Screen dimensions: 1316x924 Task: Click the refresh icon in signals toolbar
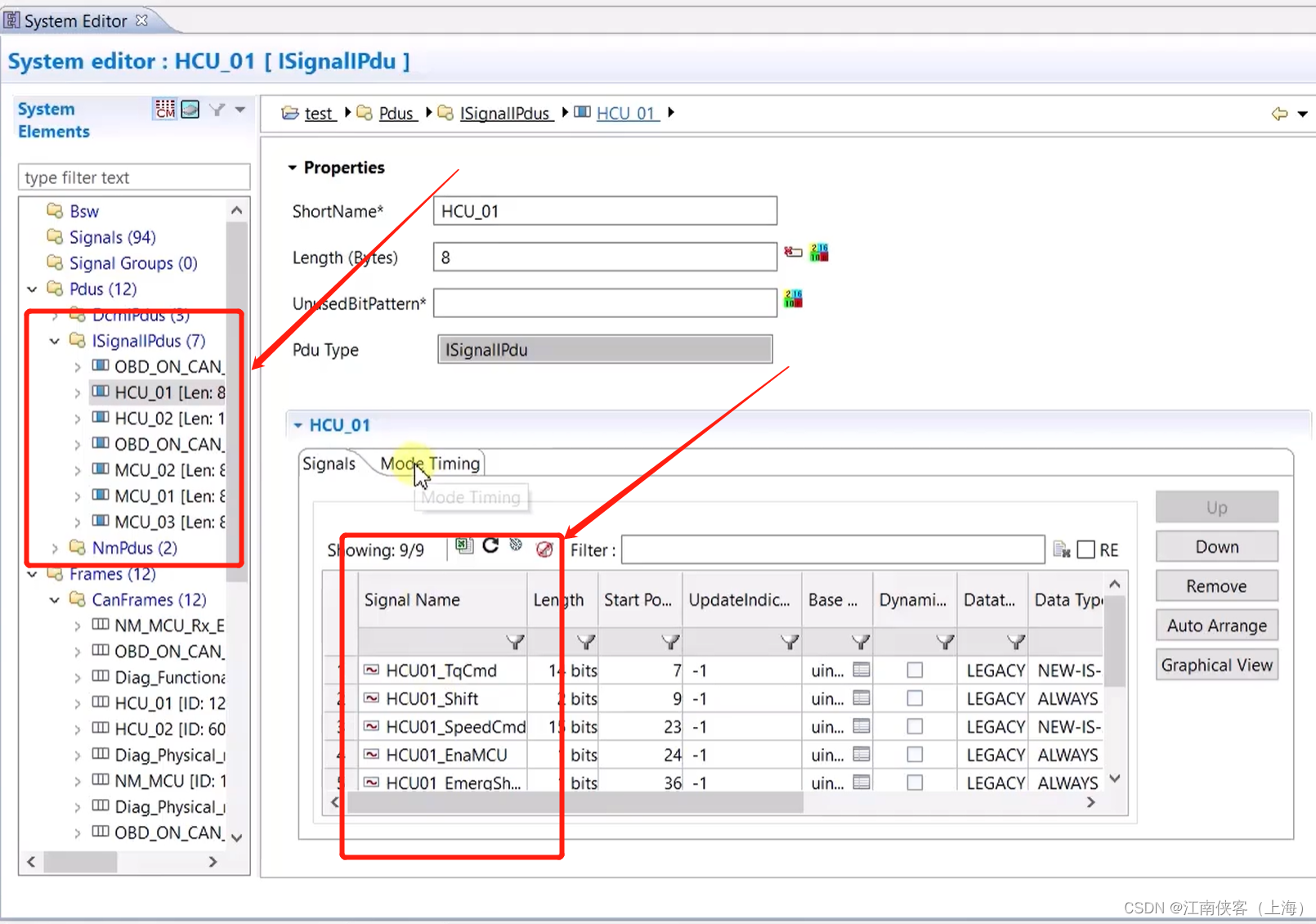[x=490, y=545]
